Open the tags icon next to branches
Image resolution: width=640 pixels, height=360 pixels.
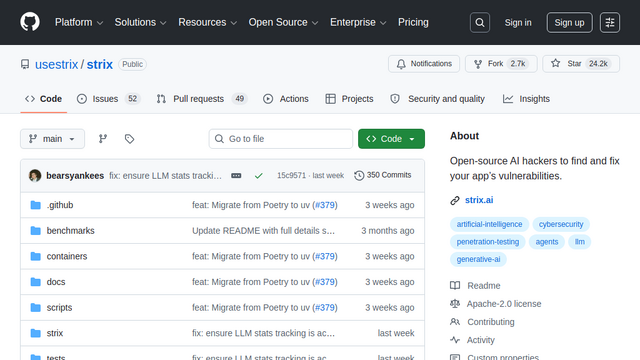(129, 139)
